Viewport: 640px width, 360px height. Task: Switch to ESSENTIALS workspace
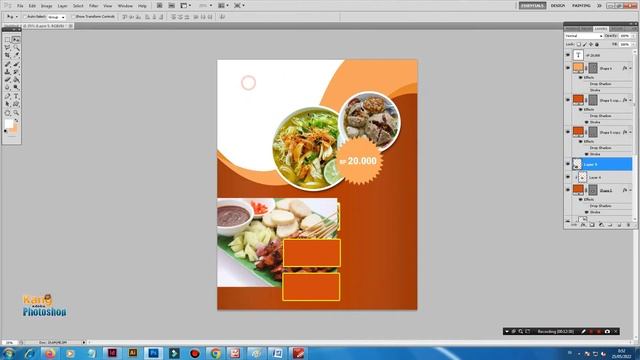pos(532,6)
